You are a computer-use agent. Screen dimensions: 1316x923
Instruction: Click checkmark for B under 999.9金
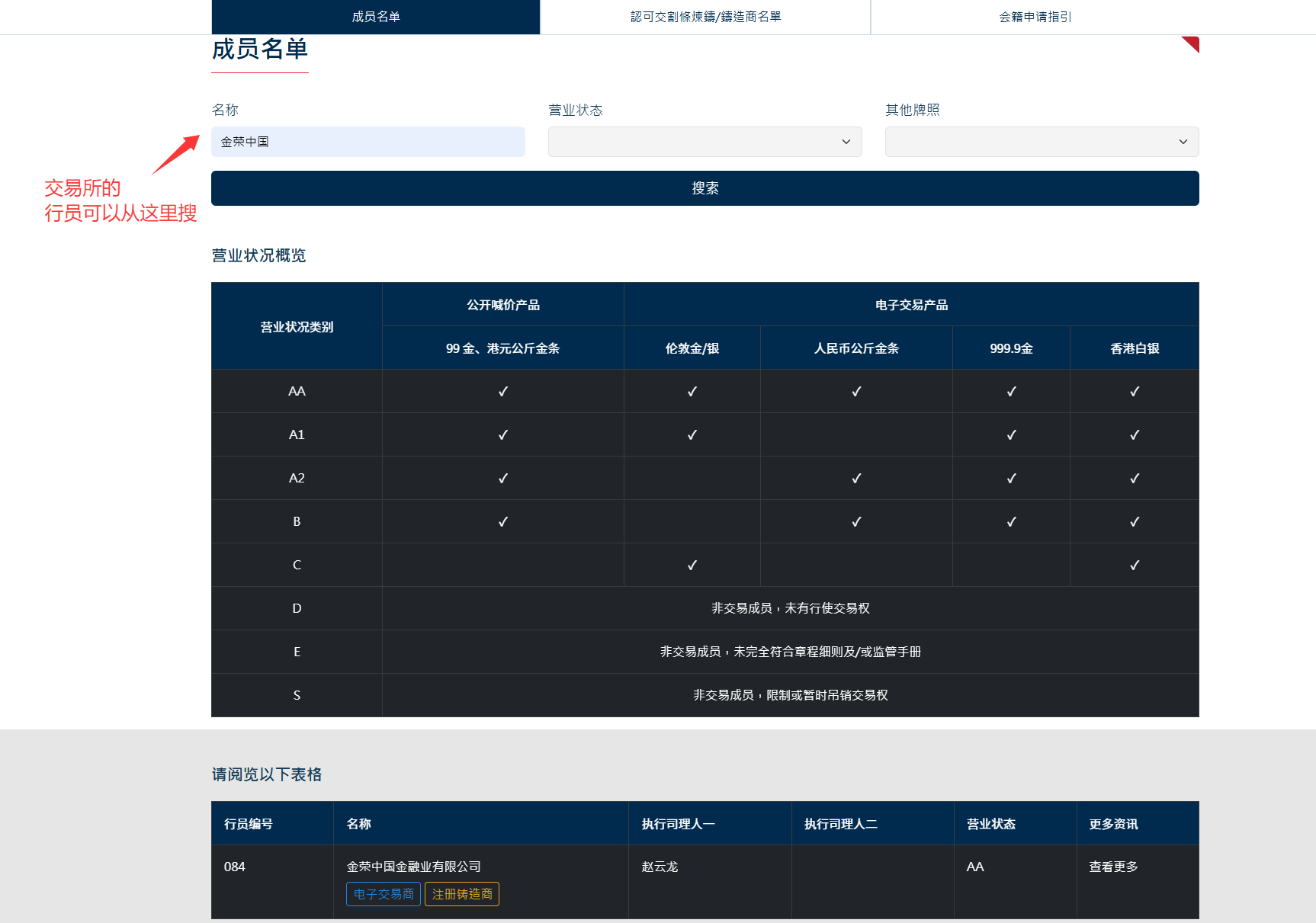tap(1011, 521)
